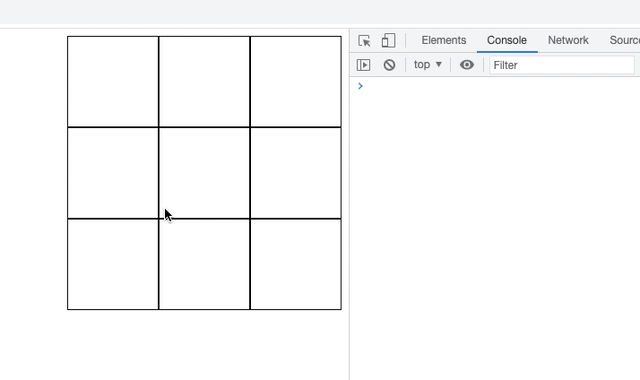
Task: Open the Network tab
Action: (x=568, y=40)
